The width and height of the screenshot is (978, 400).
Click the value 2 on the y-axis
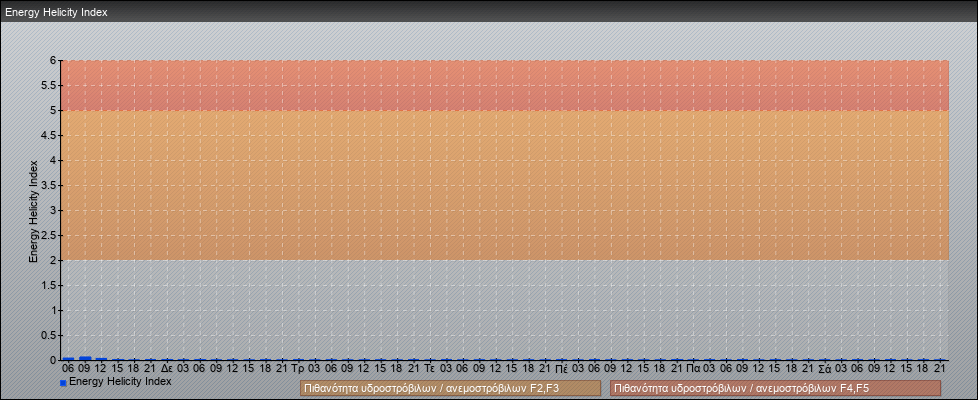pos(53,260)
